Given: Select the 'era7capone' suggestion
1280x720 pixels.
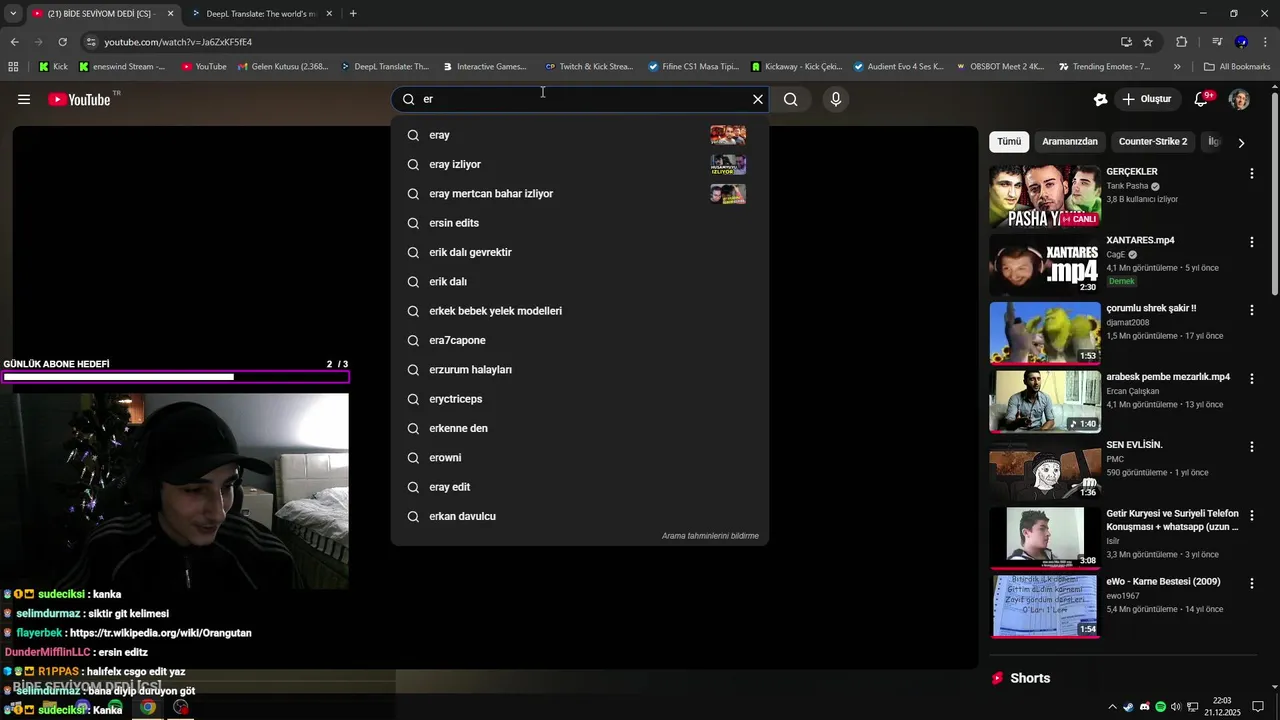Looking at the screenshot, I should tap(580, 340).
